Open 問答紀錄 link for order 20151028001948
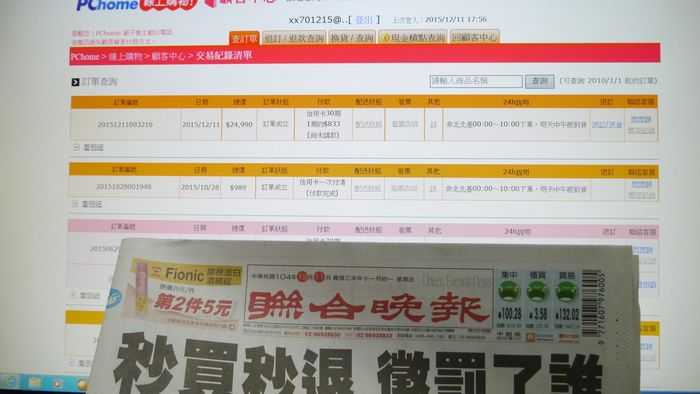 642,195
